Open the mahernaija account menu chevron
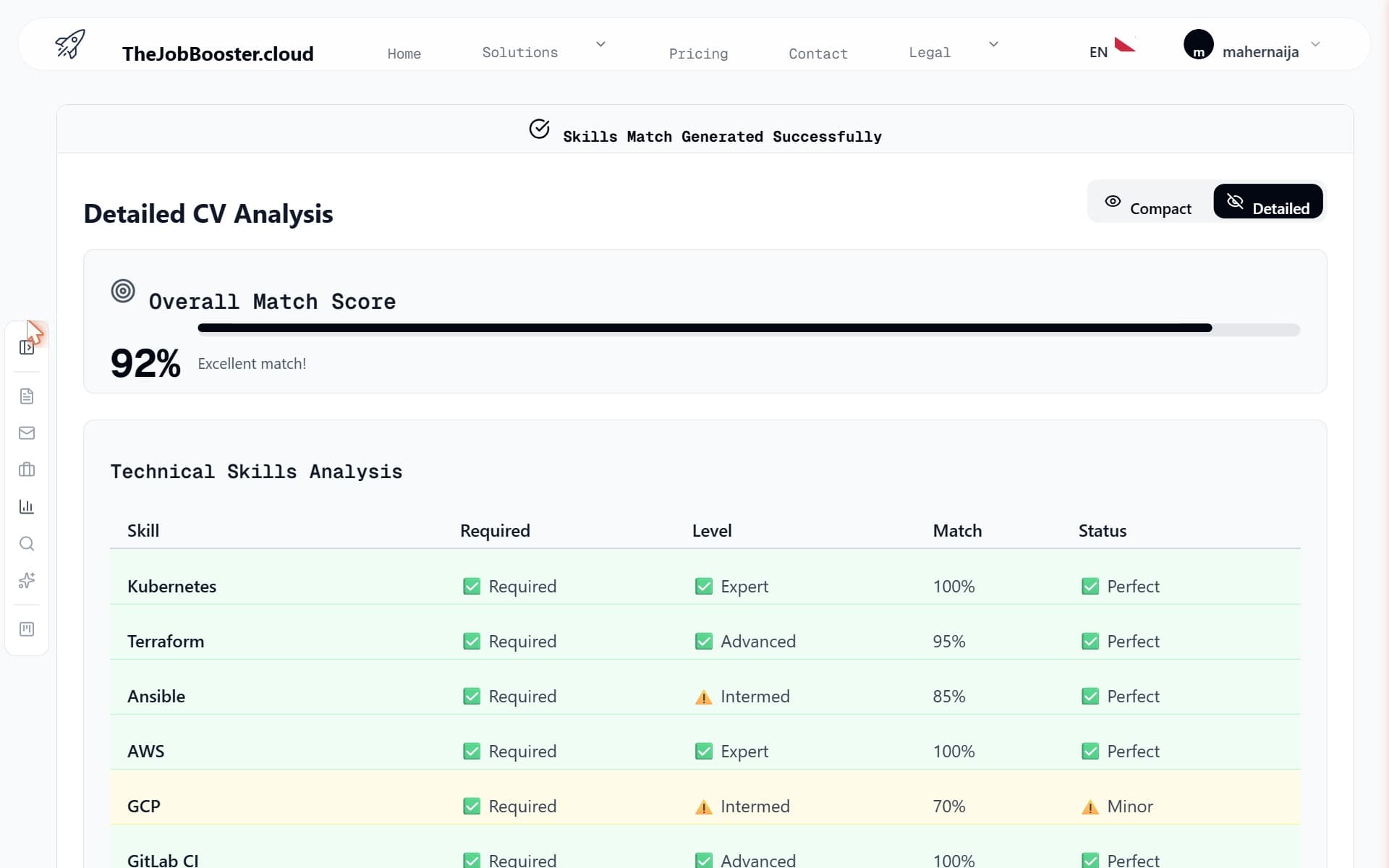 tap(1315, 44)
